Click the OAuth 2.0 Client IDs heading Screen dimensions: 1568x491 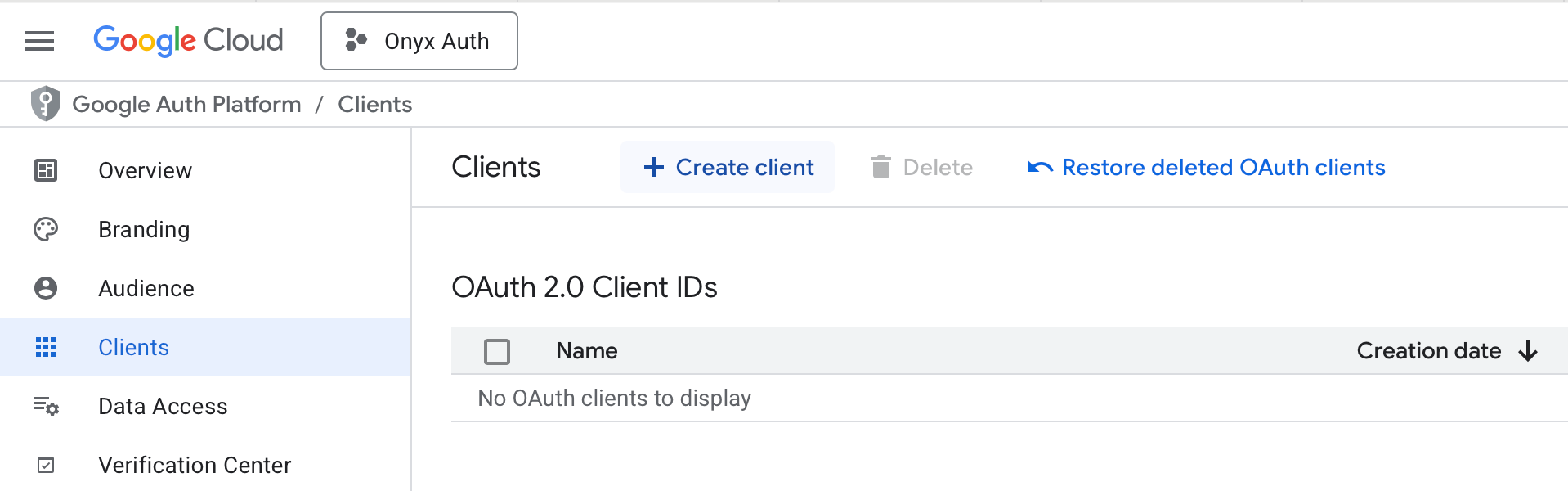pyautogui.click(x=585, y=287)
